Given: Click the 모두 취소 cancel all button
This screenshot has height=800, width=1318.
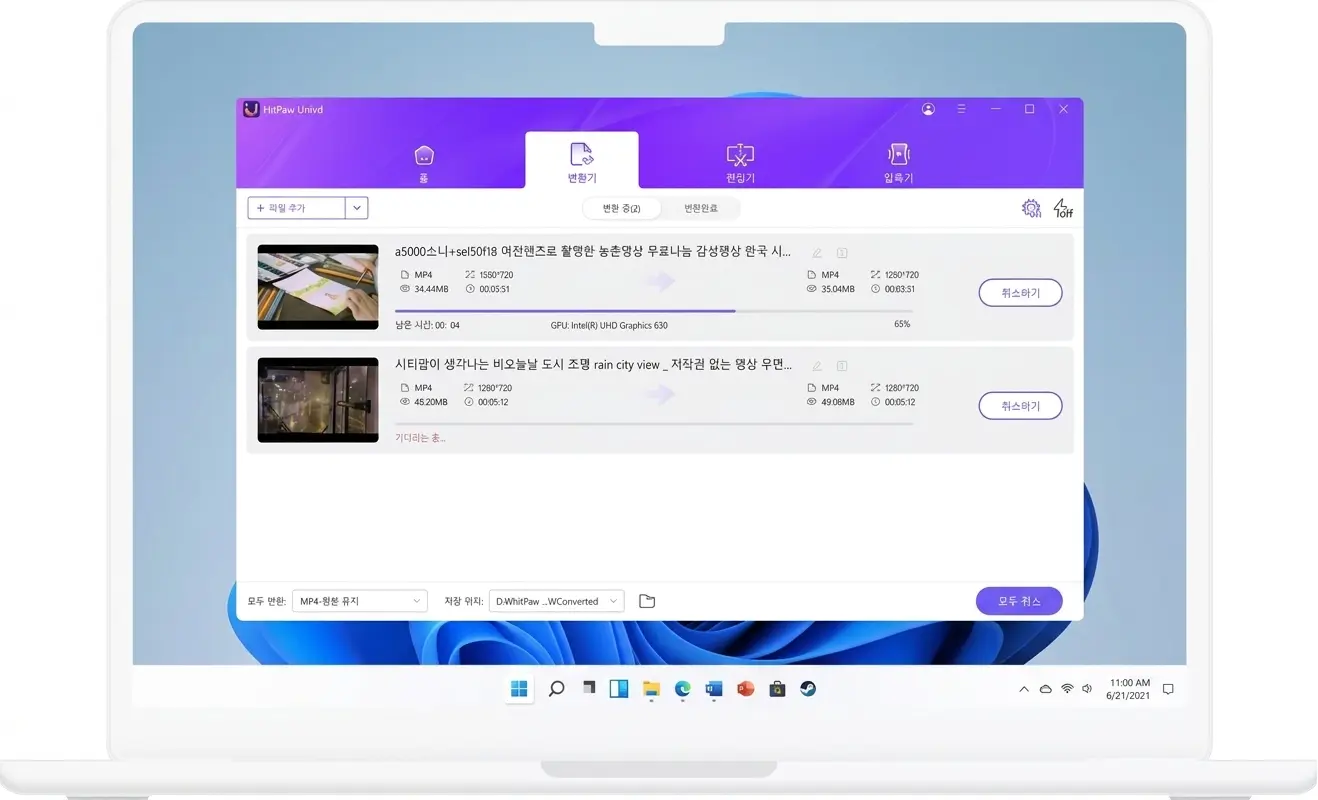Looking at the screenshot, I should 1019,601.
